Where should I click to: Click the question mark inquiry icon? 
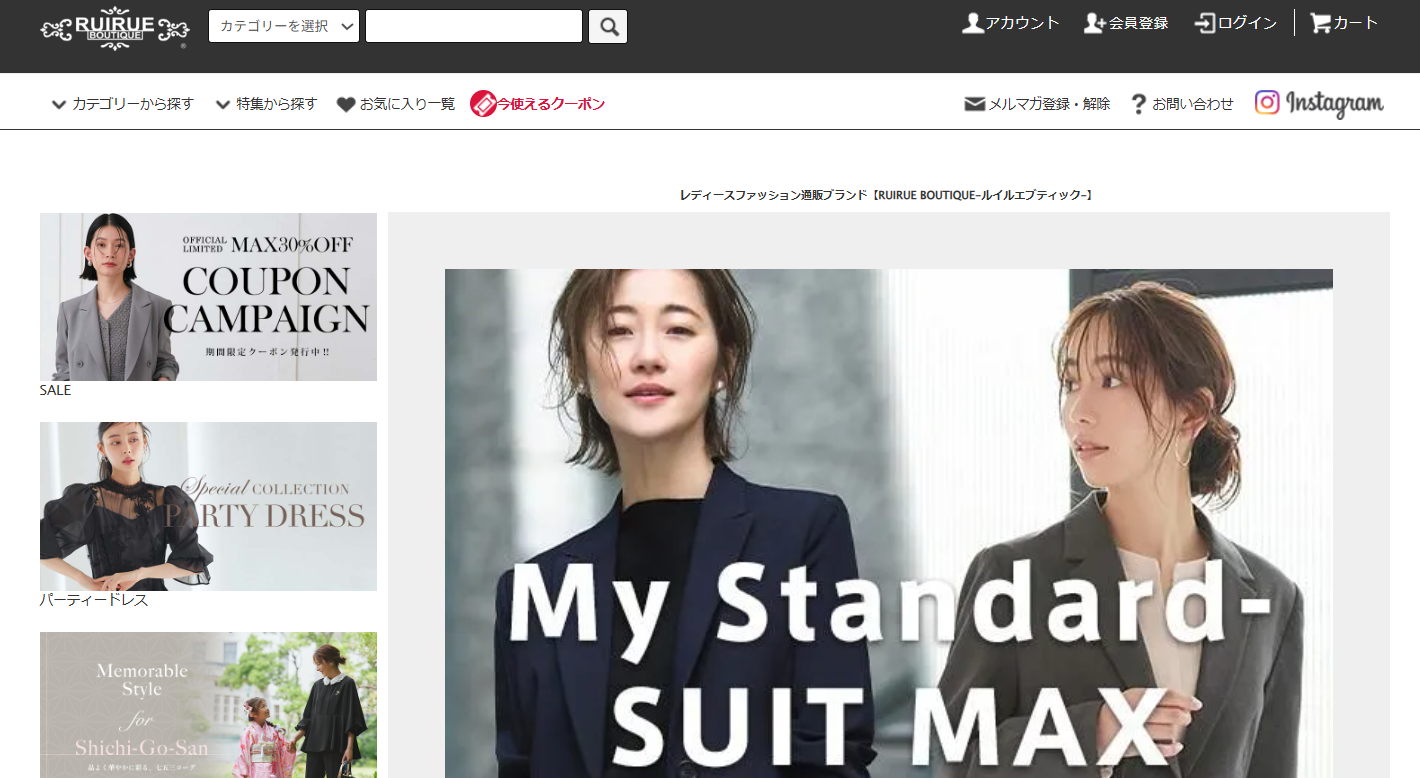click(x=1138, y=104)
